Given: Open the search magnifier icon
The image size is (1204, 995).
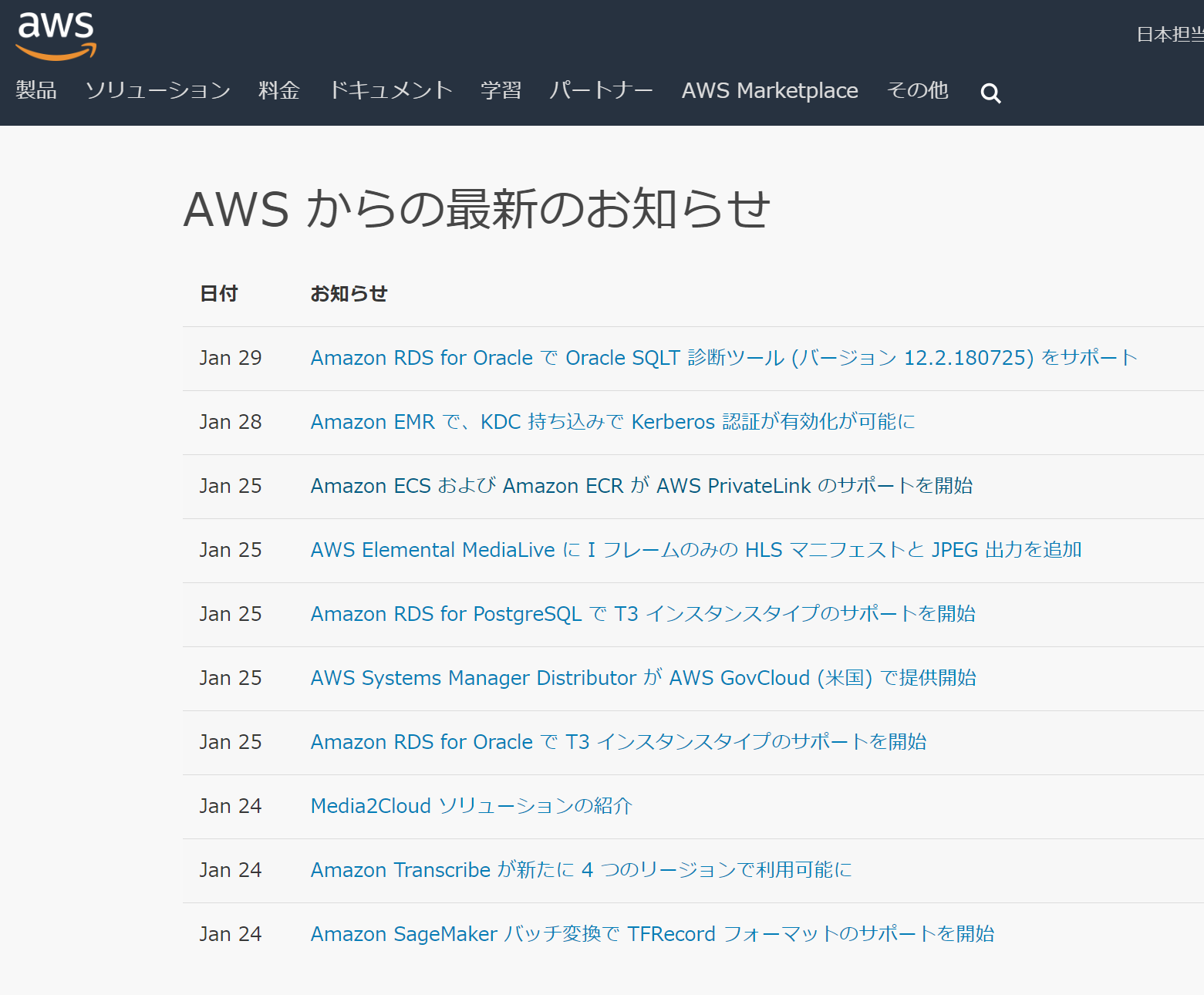Looking at the screenshot, I should tap(990, 93).
